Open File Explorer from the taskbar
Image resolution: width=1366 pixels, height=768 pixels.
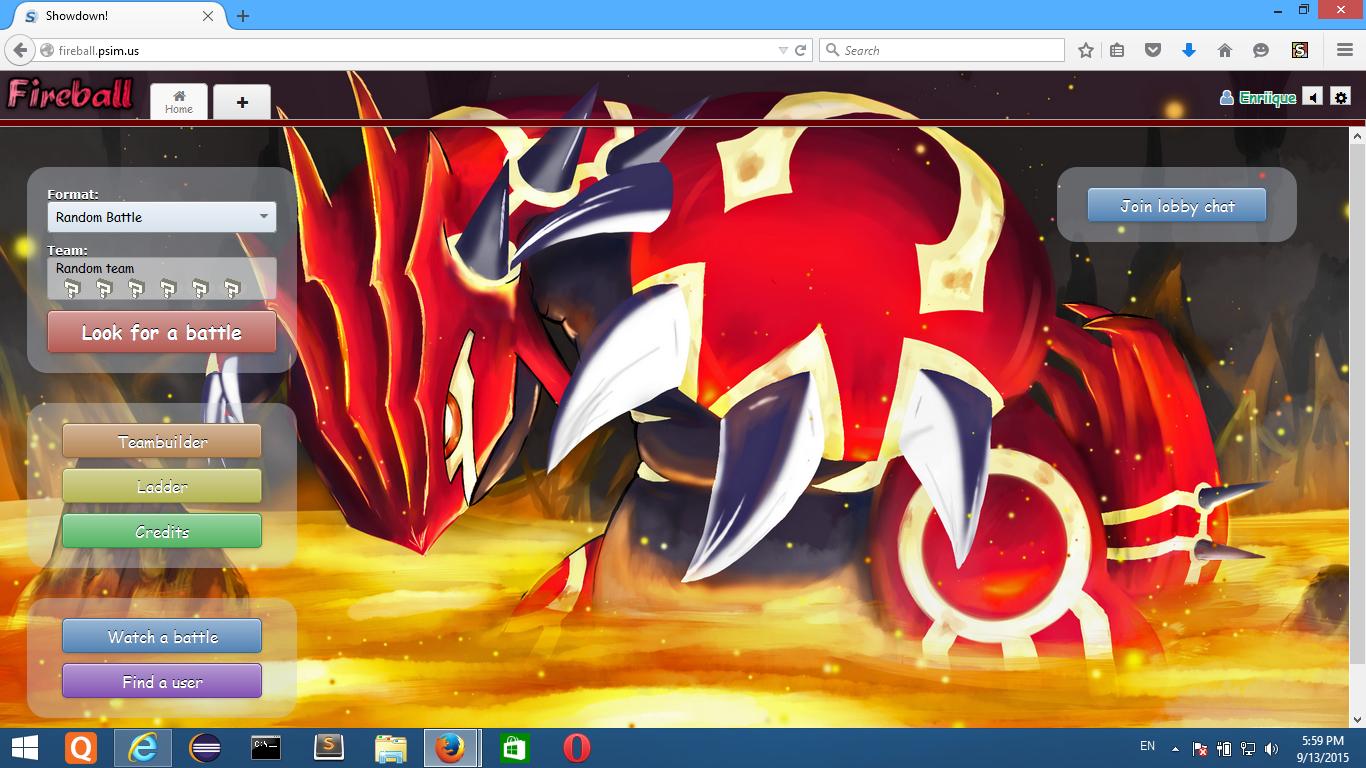[390, 747]
